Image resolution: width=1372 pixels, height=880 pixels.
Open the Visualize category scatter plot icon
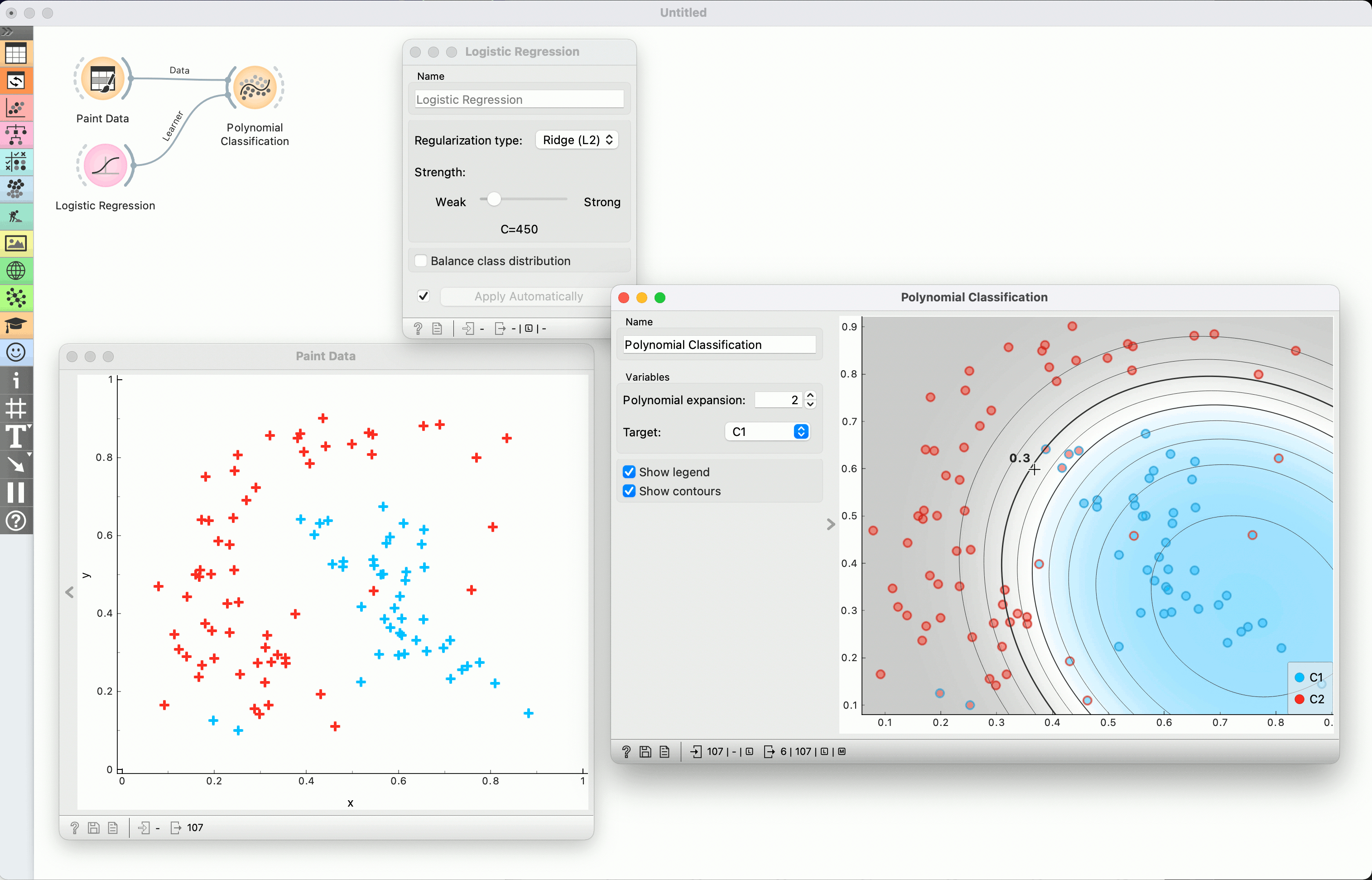(x=16, y=108)
